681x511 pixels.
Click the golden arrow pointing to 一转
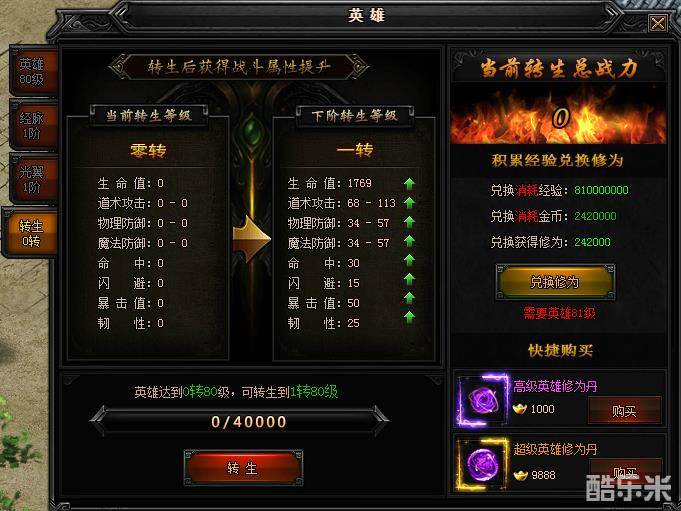(251, 238)
